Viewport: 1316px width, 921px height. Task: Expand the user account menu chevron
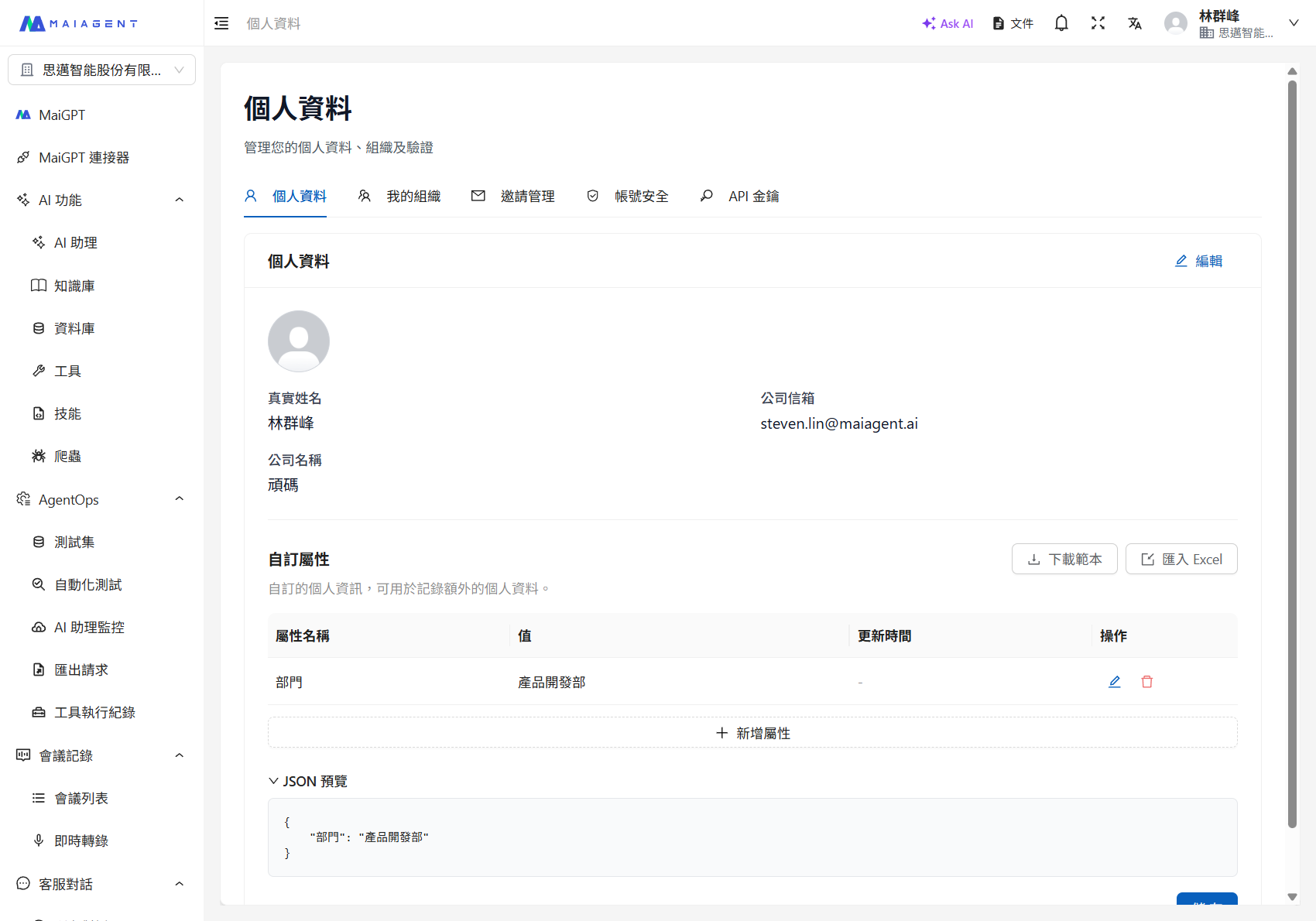[1293, 23]
